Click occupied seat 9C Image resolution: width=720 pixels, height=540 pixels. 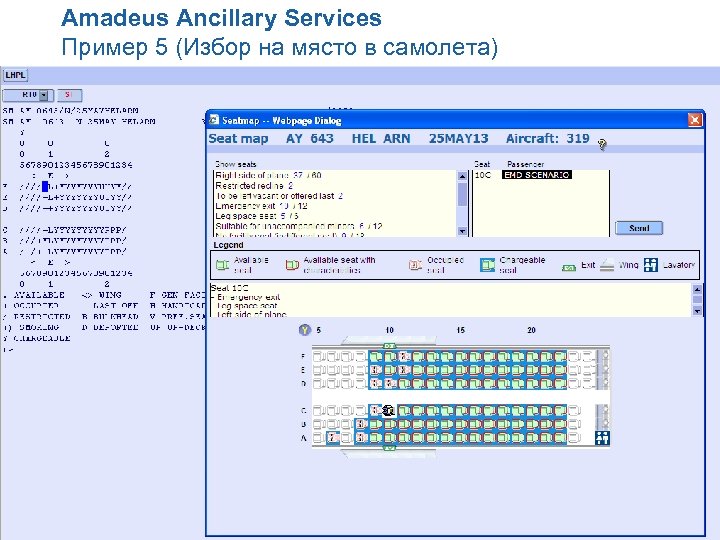pos(376,411)
